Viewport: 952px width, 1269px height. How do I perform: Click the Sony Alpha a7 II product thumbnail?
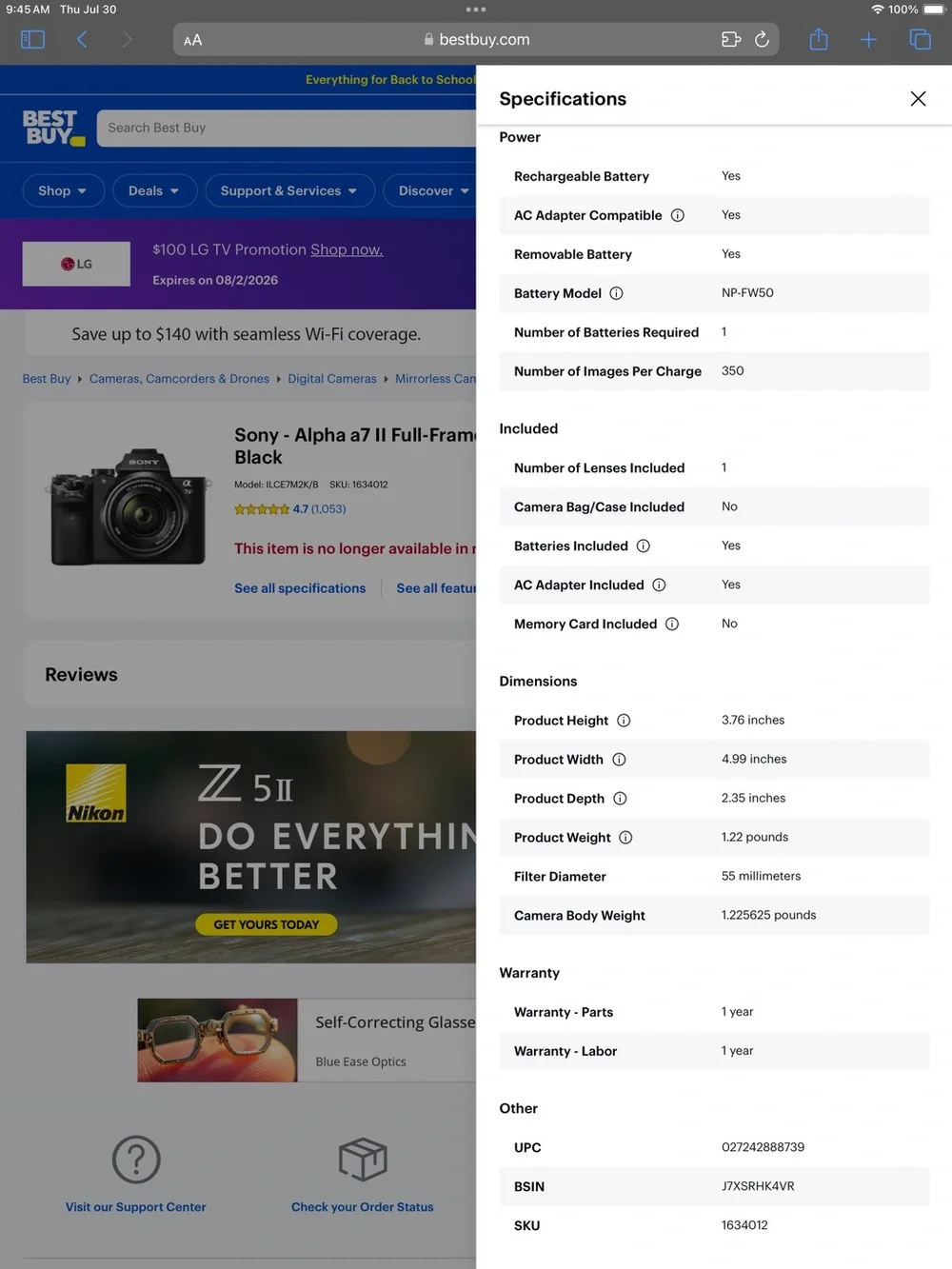(128, 507)
